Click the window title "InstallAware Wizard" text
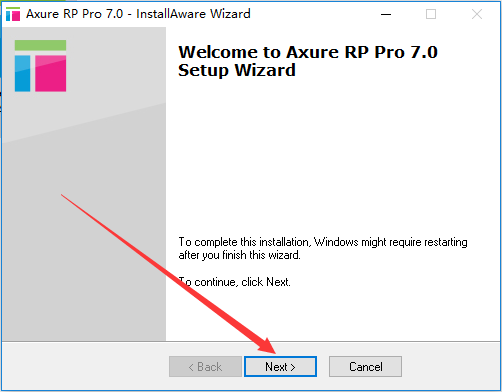This screenshot has height=392, width=502. (x=193, y=14)
